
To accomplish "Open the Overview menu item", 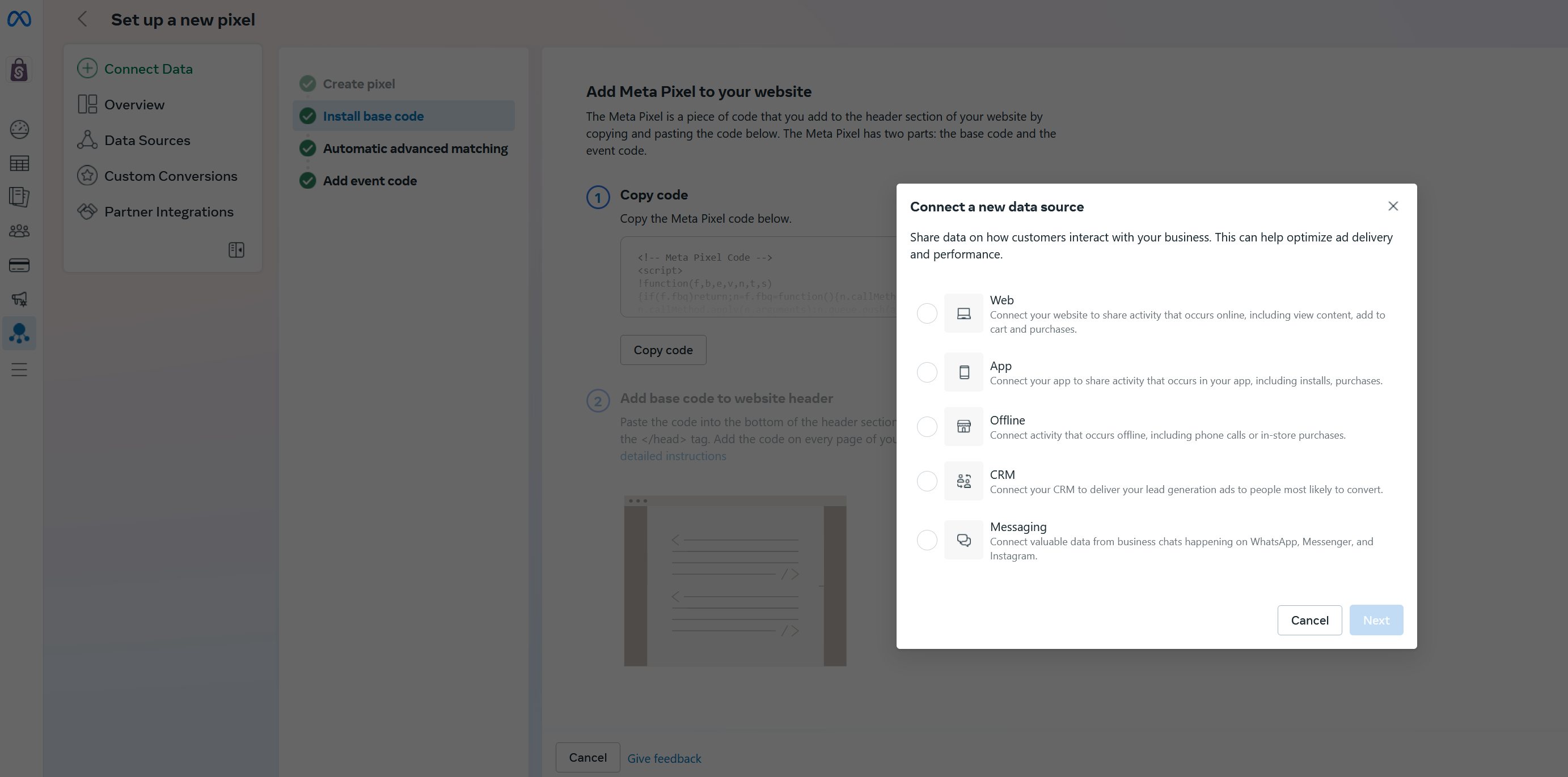I will pyautogui.click(x=134, y=105).
